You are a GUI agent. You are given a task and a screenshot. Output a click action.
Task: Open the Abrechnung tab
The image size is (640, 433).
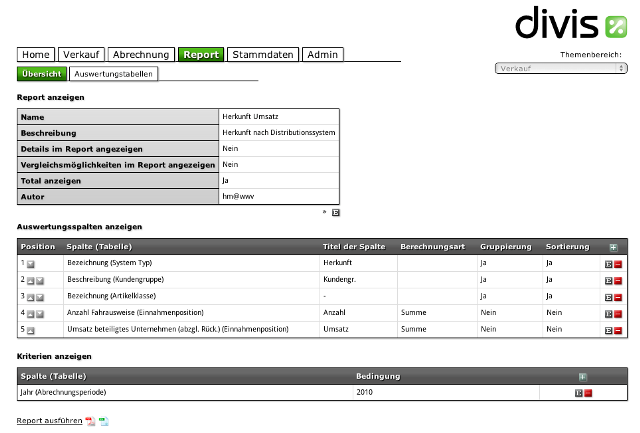pos(140,54)
